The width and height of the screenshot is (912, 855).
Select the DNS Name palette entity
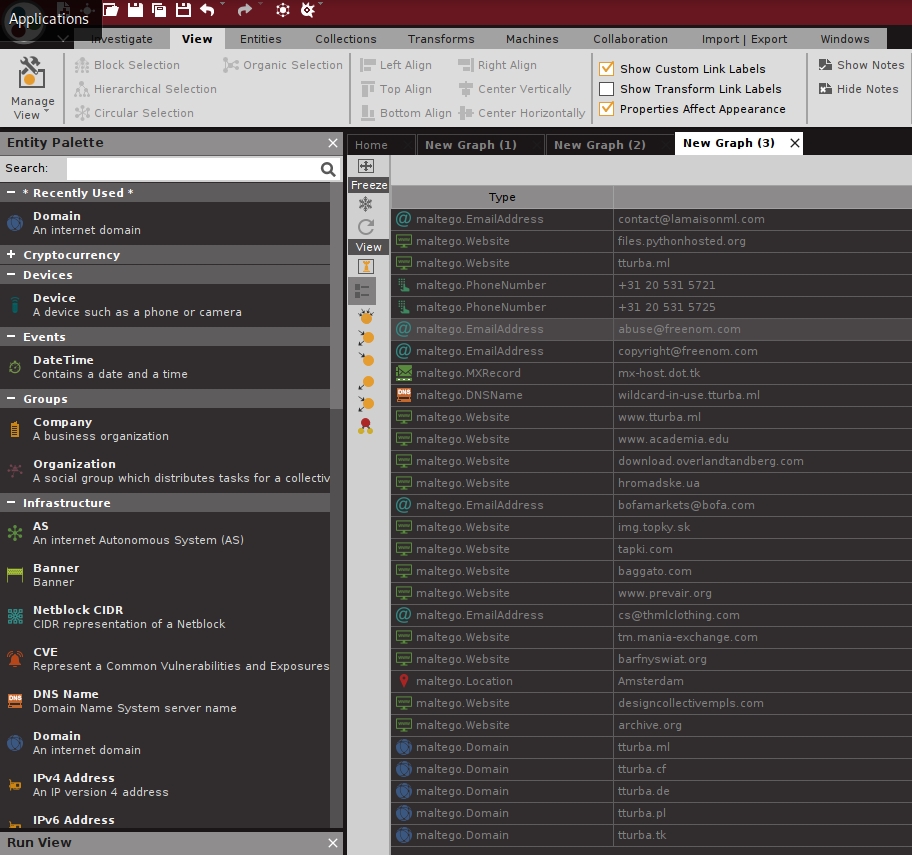[165, 701]
